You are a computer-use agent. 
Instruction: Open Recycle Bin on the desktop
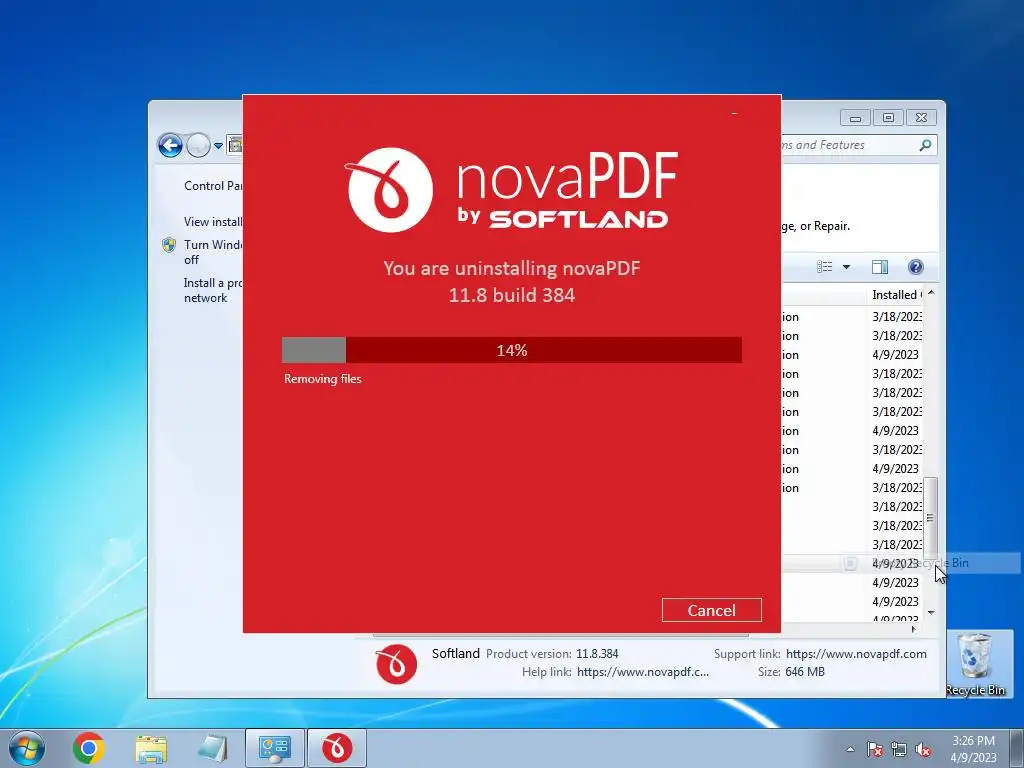(975, 665)
